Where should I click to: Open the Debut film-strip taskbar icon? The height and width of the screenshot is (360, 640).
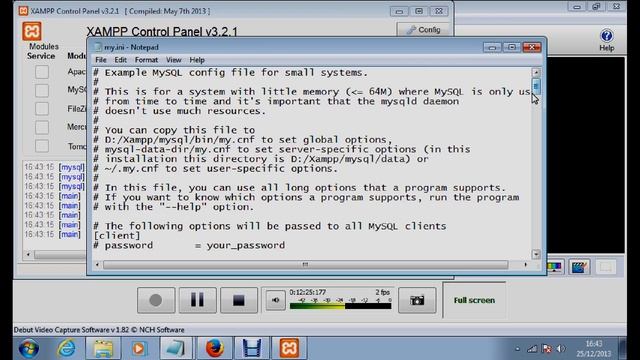point(252,349)
